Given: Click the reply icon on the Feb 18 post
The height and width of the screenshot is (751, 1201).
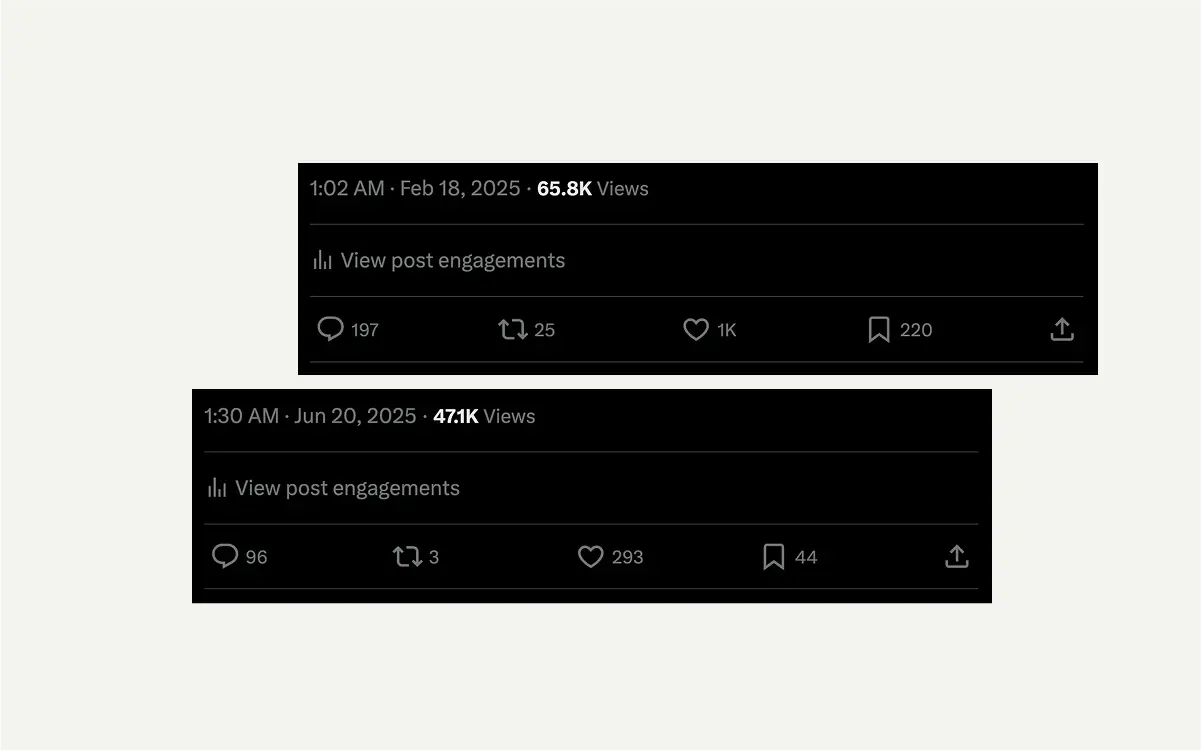Looking at the screenshot, I should [x=330, y=329].
